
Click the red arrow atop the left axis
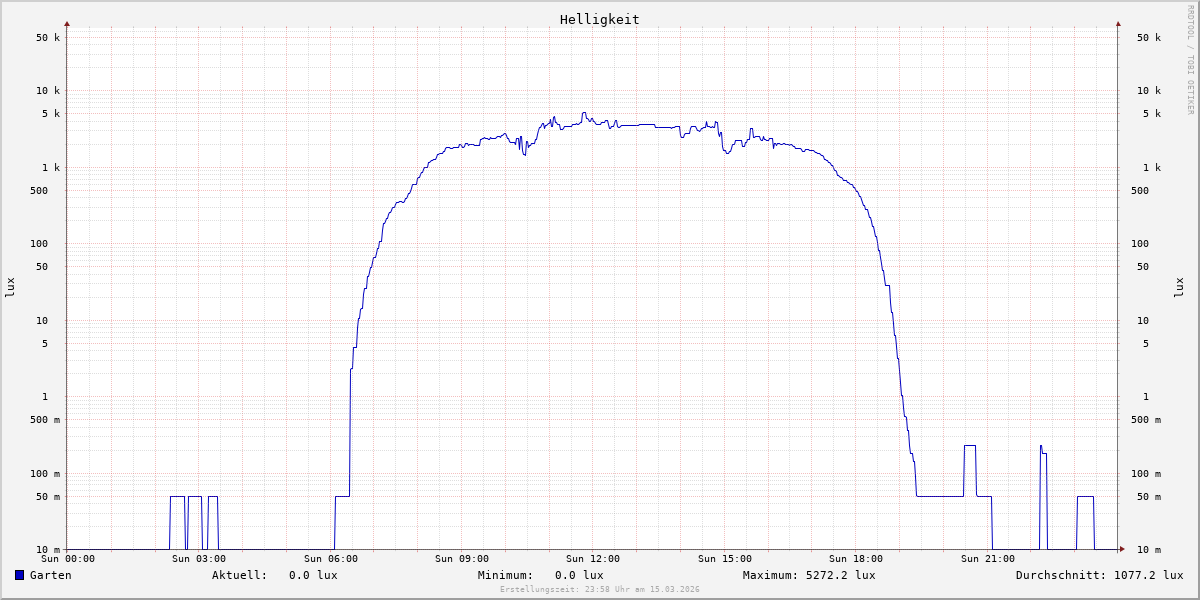tap(67, 23)
